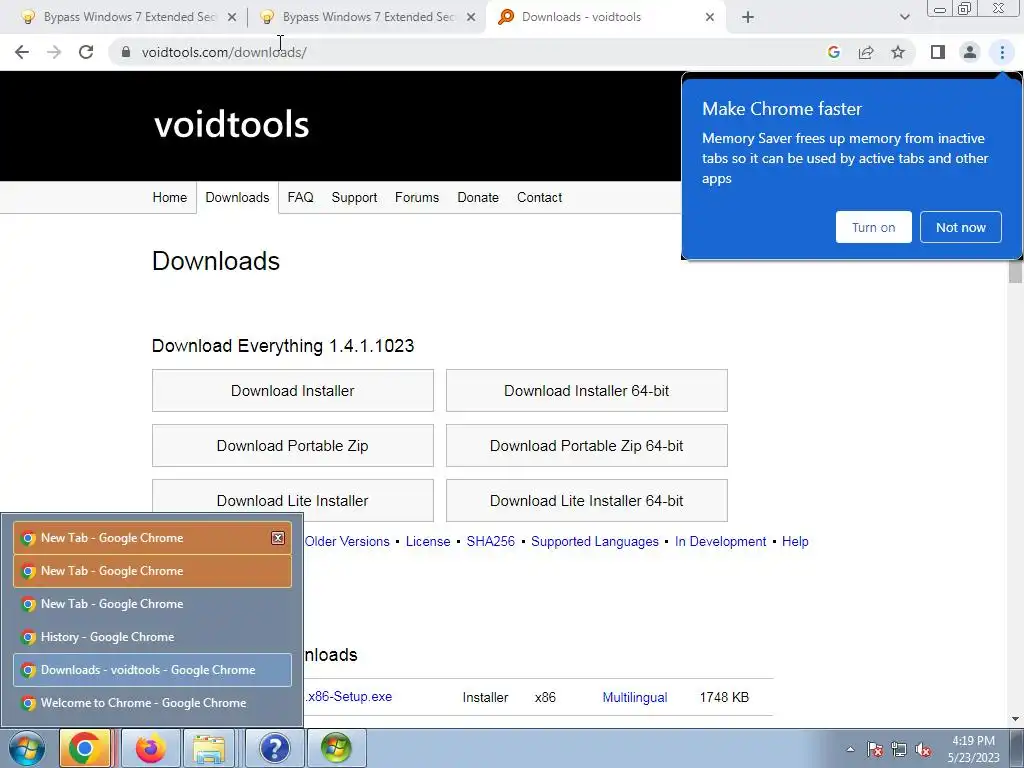Click Download Portable Zip button
This screenshot has width=1024, height=768.
pos(293,445)
